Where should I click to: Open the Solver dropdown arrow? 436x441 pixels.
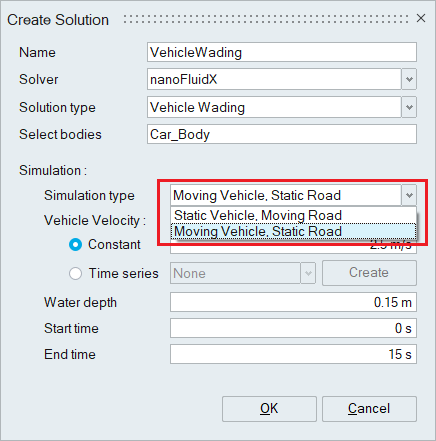click(x=409, y=79)
